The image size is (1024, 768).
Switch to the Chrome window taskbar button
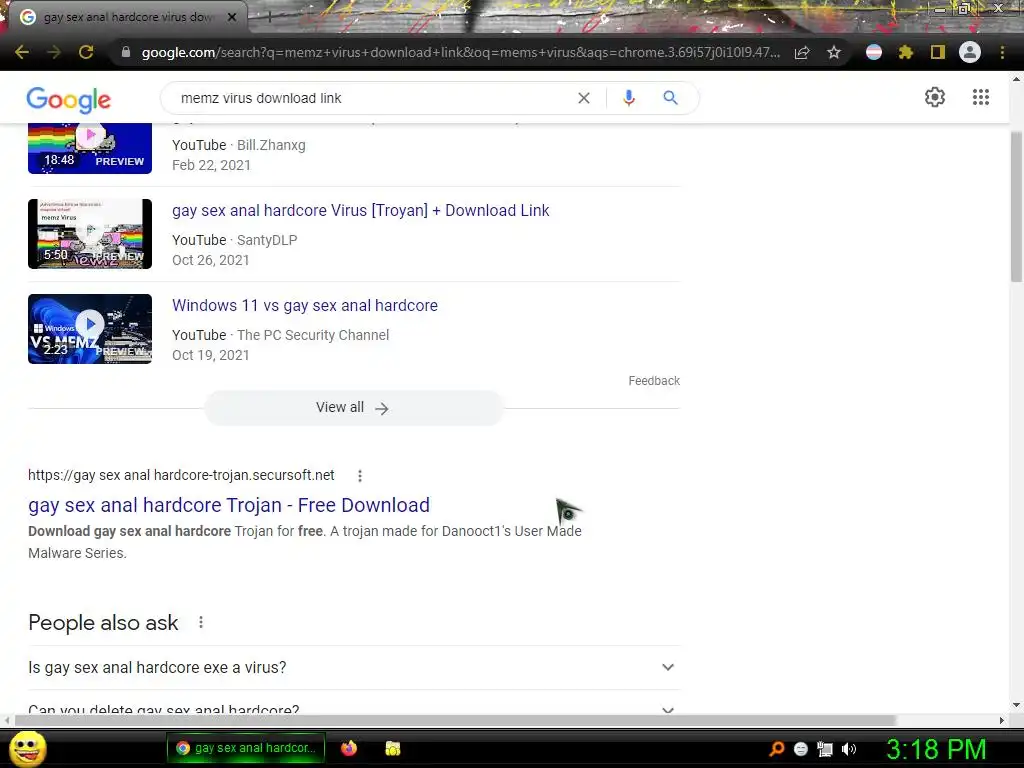pos(246,748)
